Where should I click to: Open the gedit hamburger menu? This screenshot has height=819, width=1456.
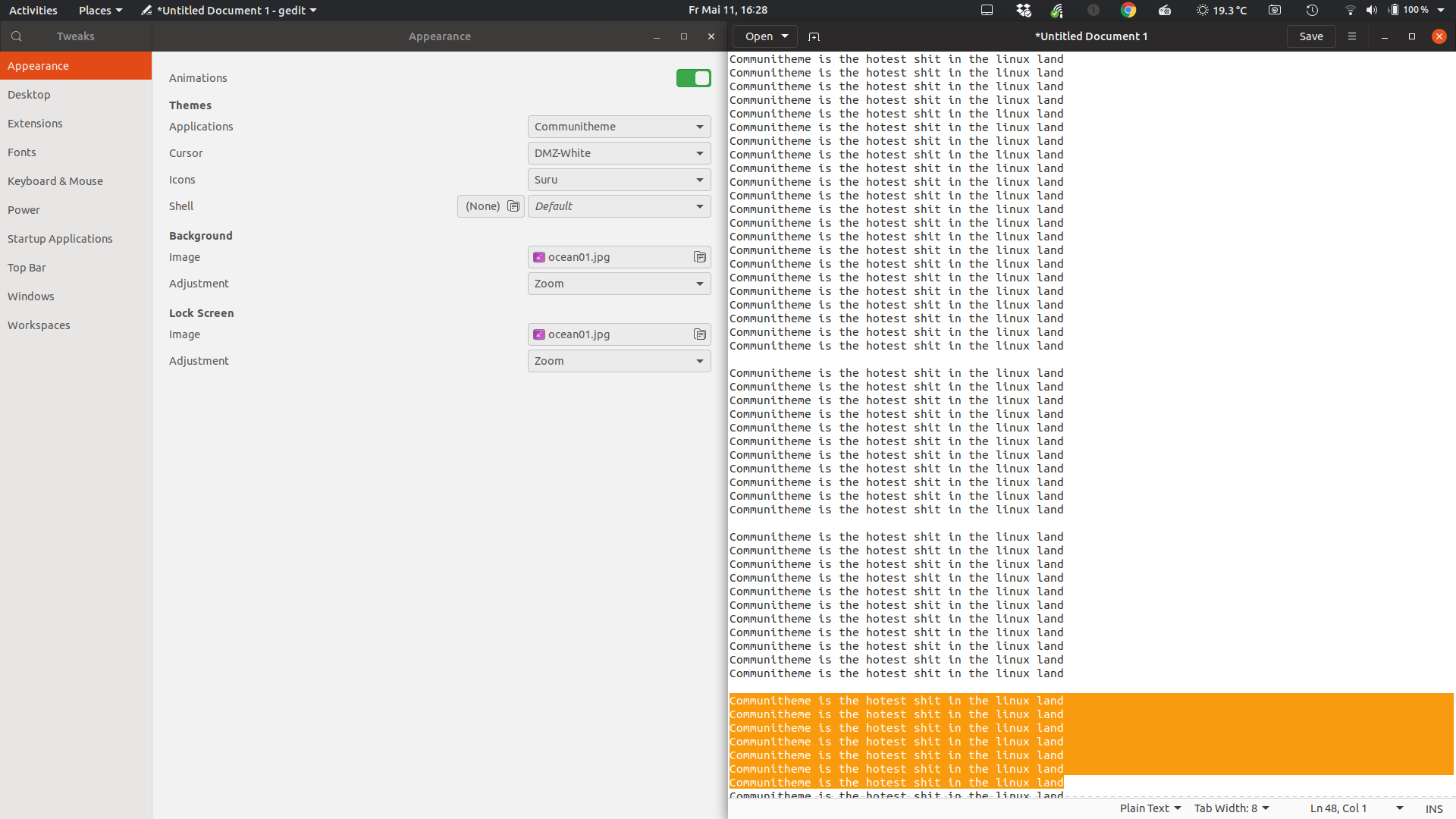pyautogui.click(x=1352, y=36)
